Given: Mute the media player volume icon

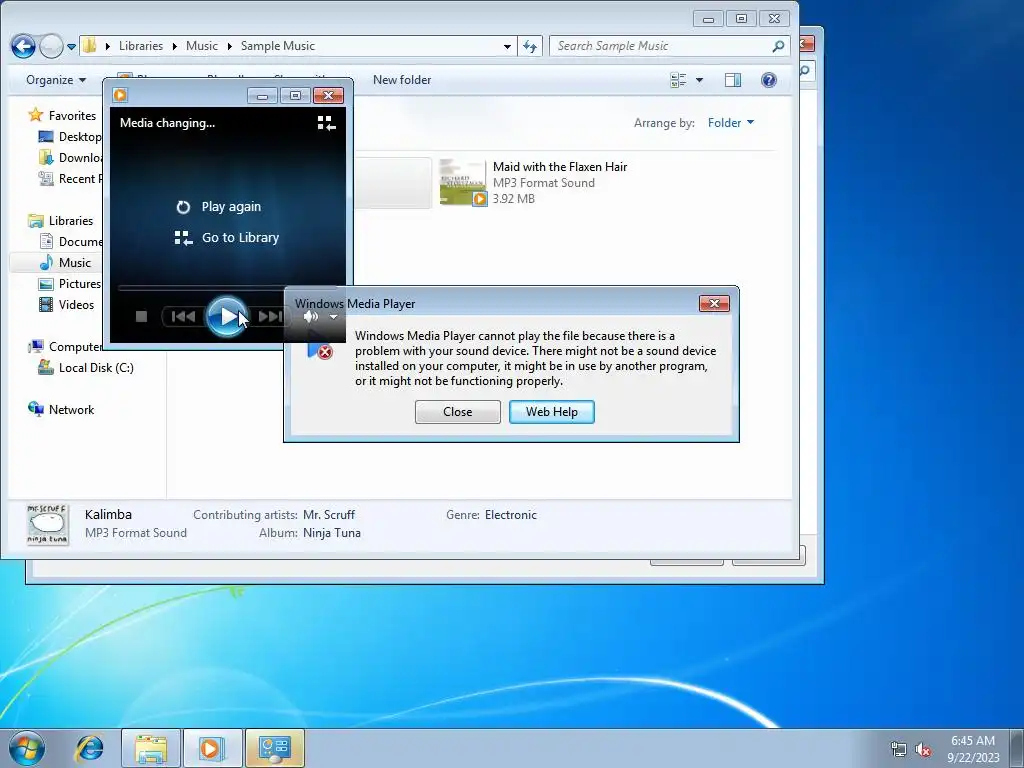Looking at the screenshot, I should pos(311,317).
